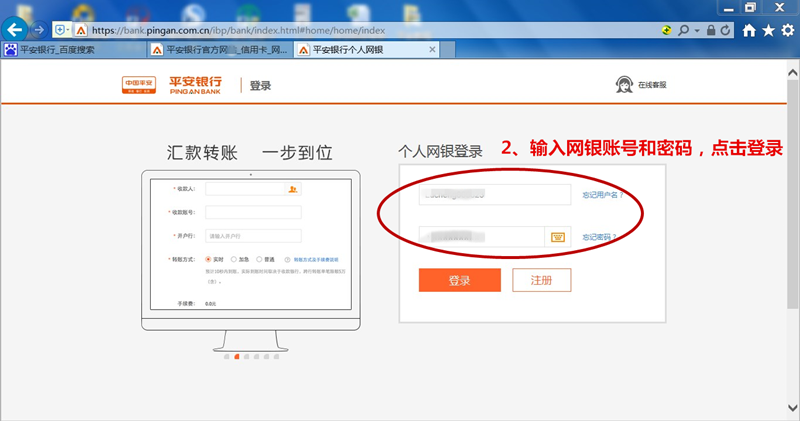Open a new tab with the blank tab button
Screen dimensions: 800x421
click(447, 49)
